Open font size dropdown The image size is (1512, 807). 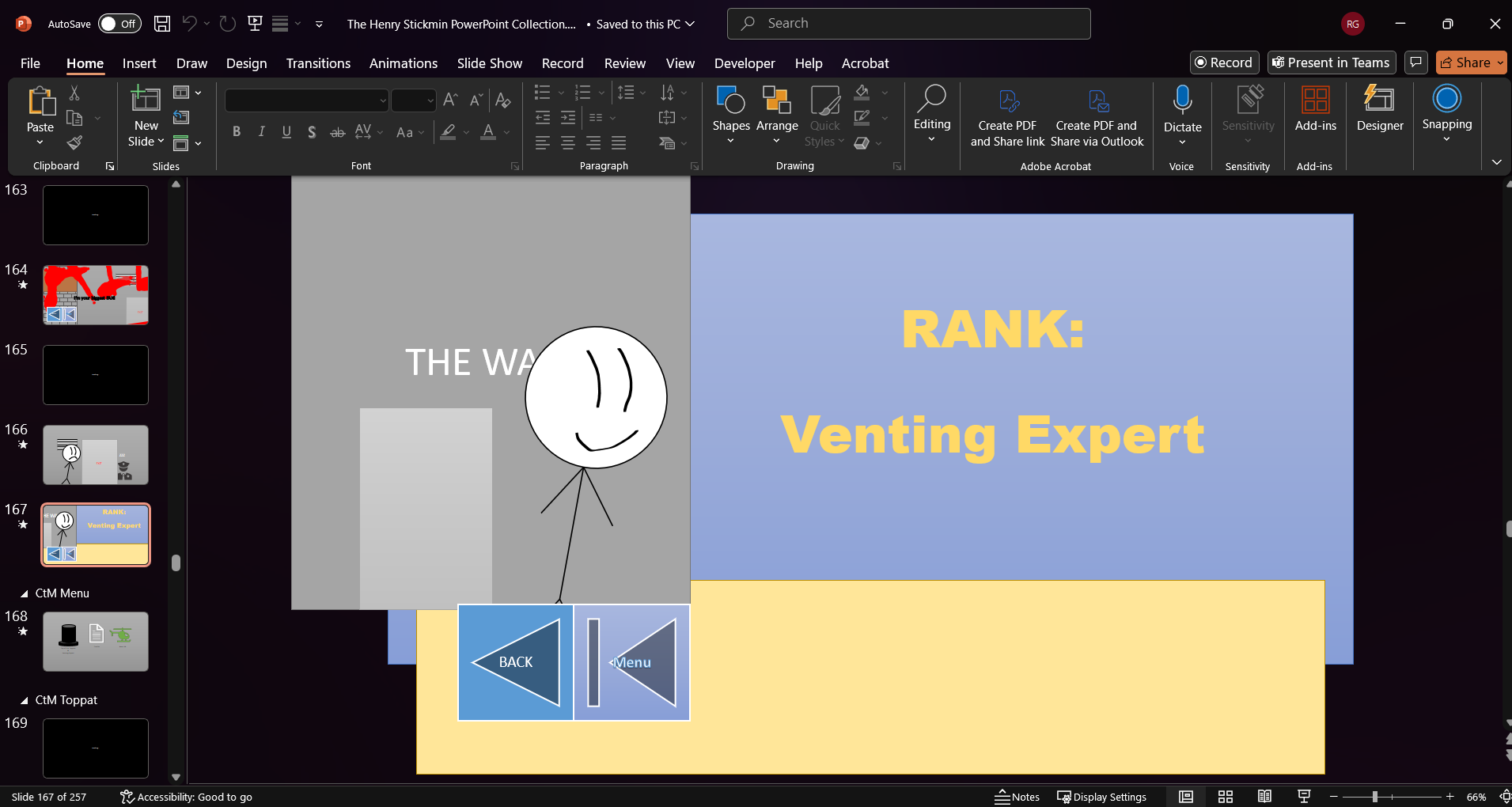430,100
